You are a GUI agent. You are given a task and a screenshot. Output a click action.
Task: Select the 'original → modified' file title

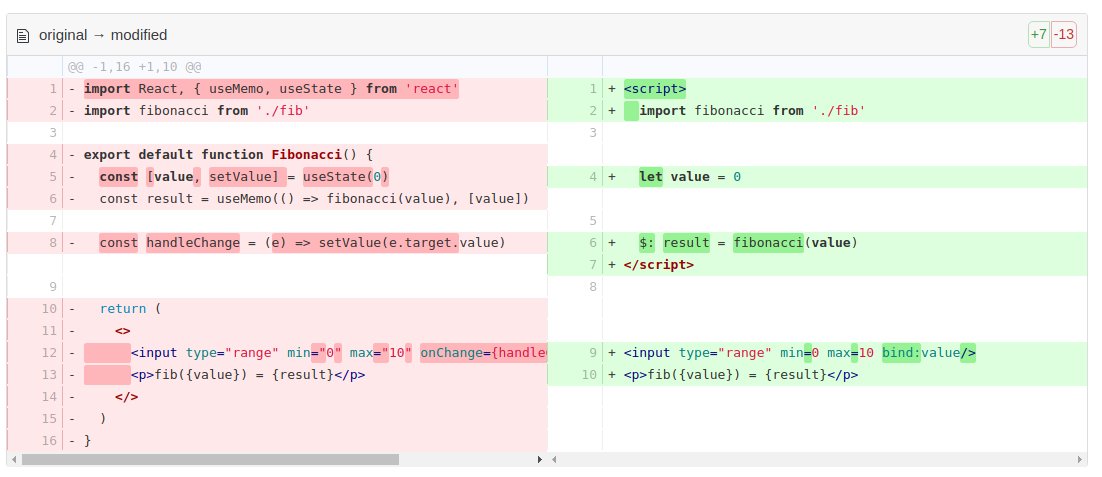tap(103, 35)
